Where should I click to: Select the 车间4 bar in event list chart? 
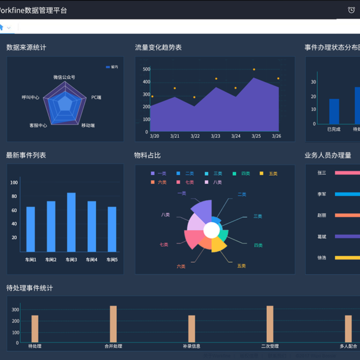[x=92, y=226]
